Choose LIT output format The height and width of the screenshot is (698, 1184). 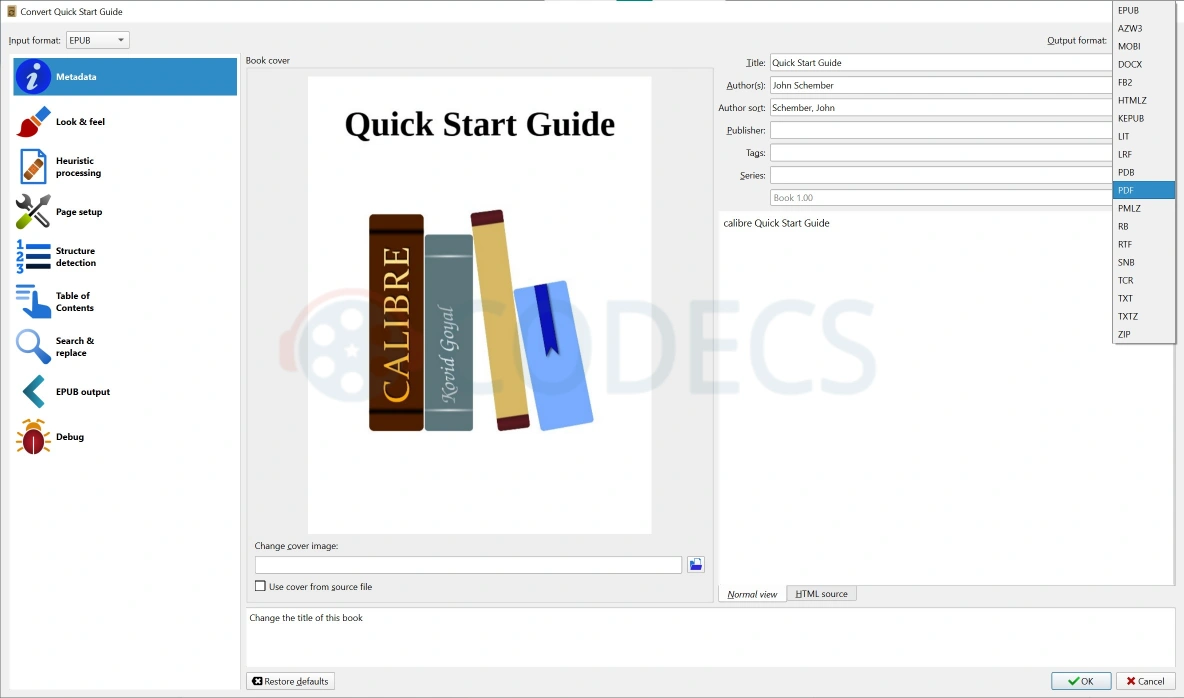(x=1143, y=137)
